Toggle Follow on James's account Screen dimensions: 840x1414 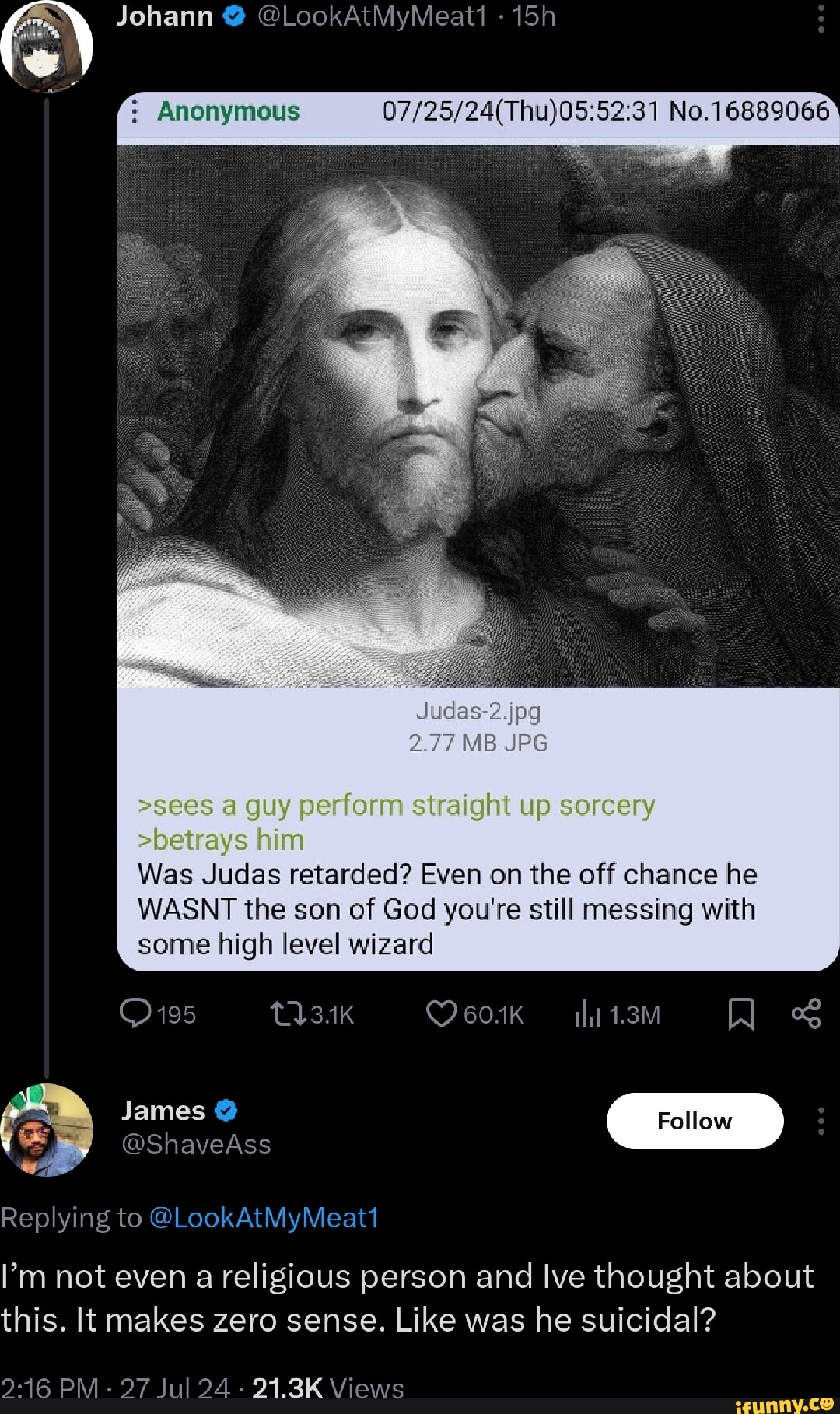(695, 1121)
